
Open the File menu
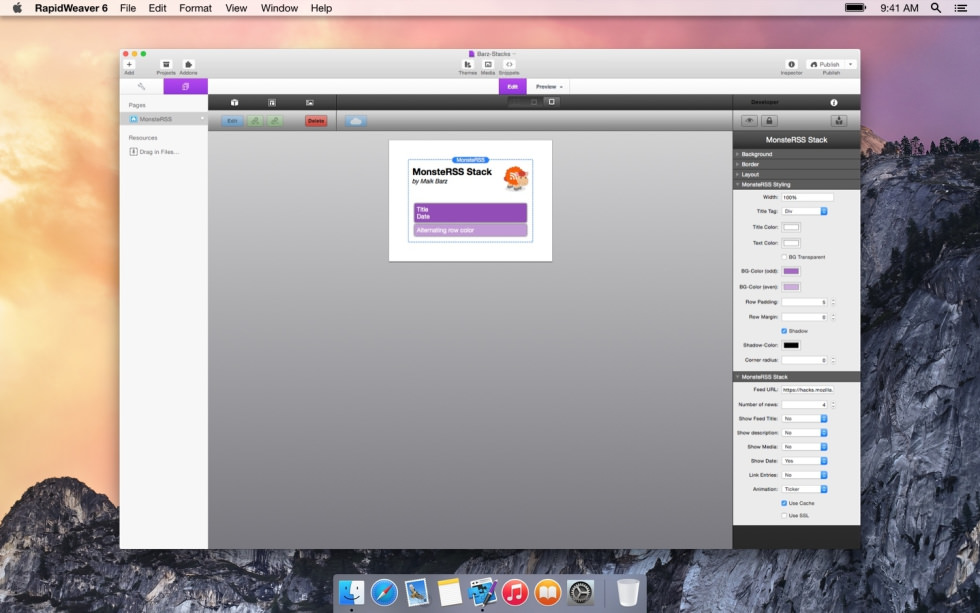tap(128, 8)
